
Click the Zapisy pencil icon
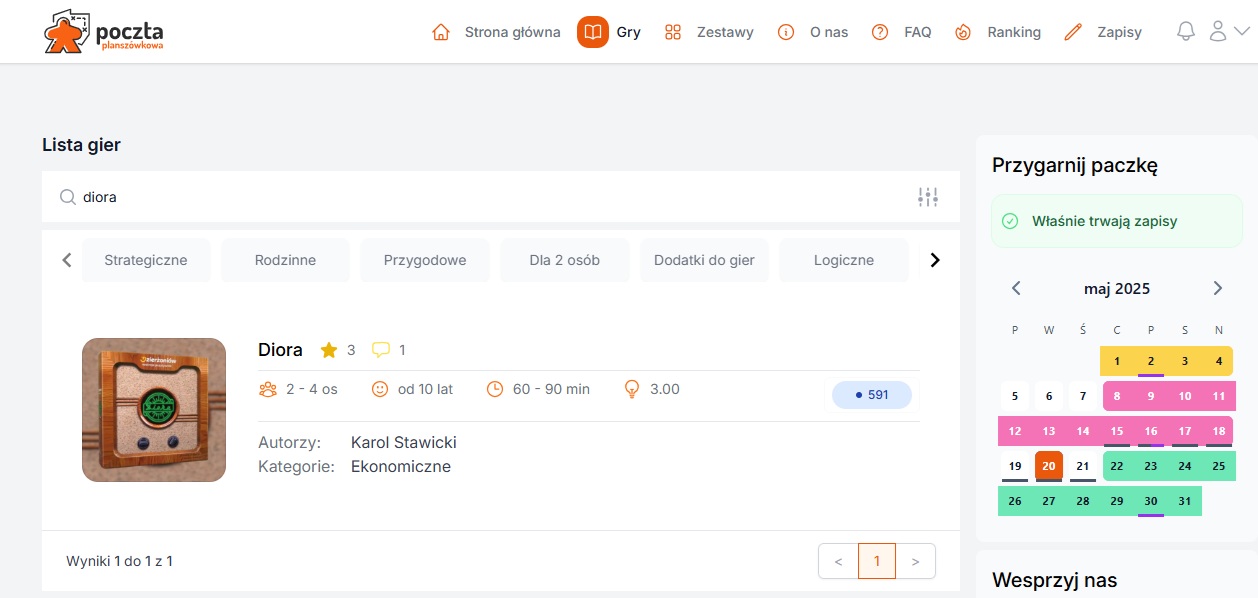(1073, 32)
